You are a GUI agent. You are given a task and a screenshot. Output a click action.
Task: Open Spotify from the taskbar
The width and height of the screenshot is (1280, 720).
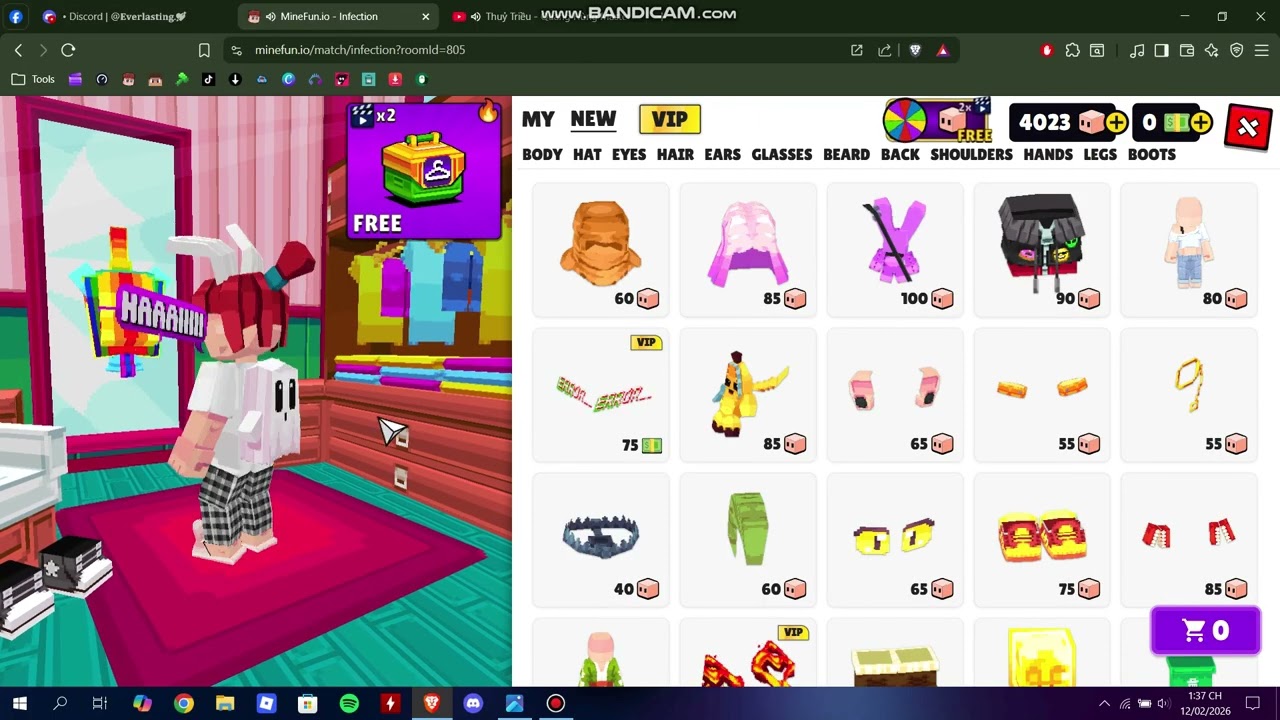coord(349,704)
